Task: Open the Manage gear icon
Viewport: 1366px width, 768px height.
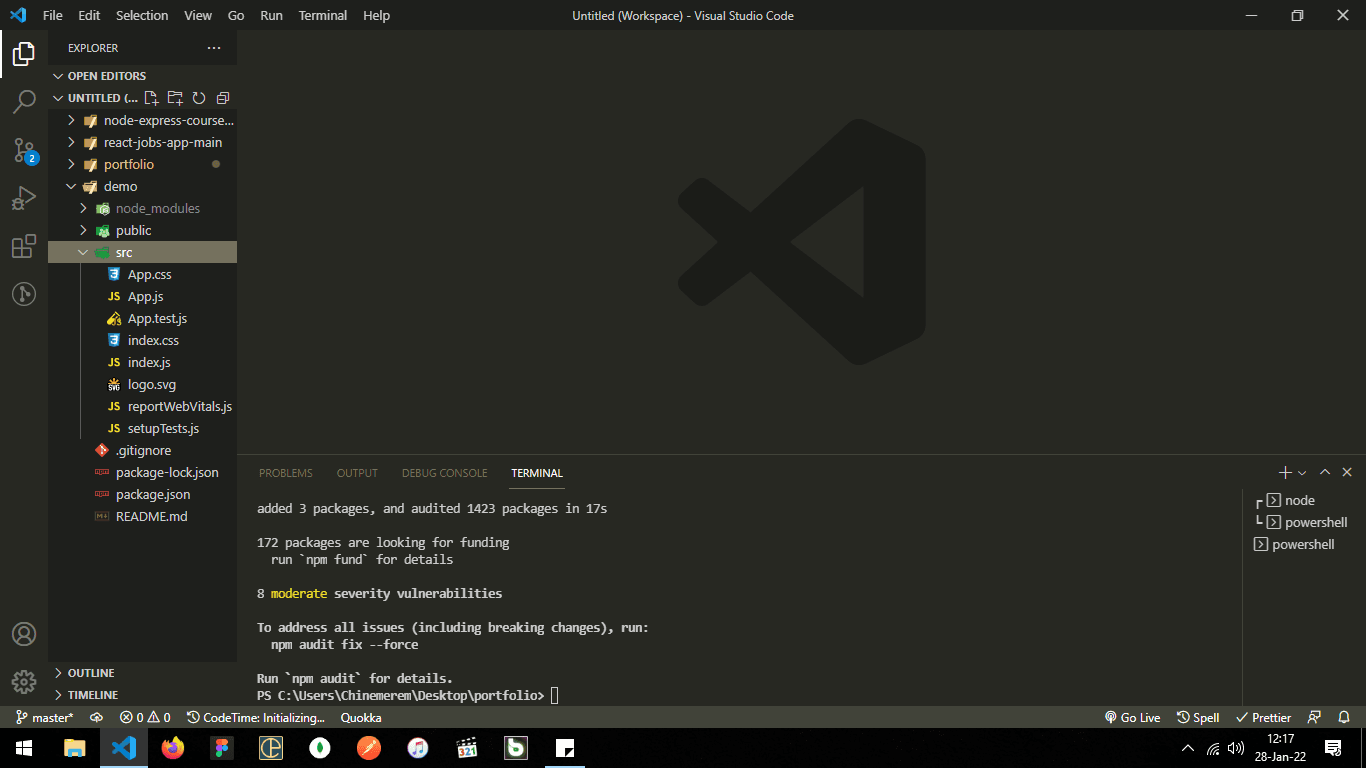Action: (24, 681)
